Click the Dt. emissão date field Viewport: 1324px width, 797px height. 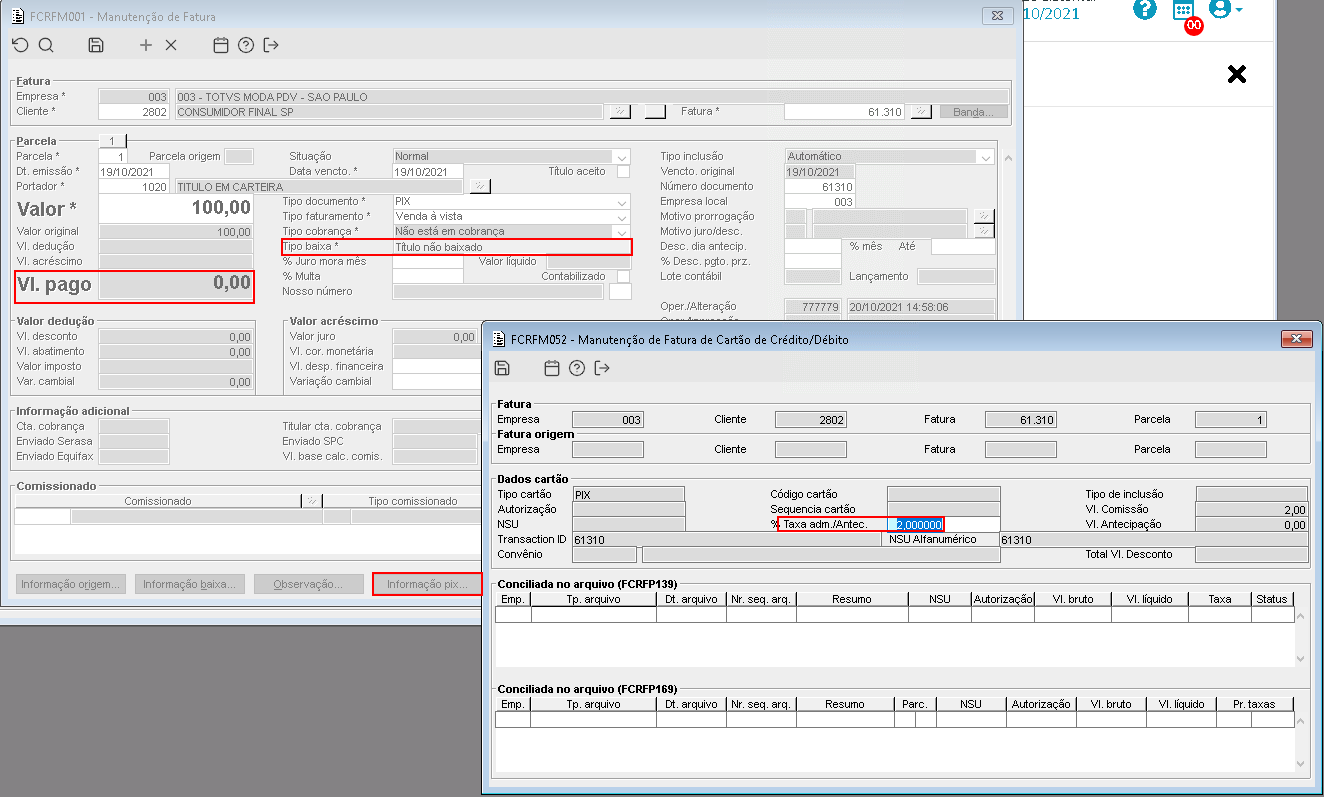134,171
